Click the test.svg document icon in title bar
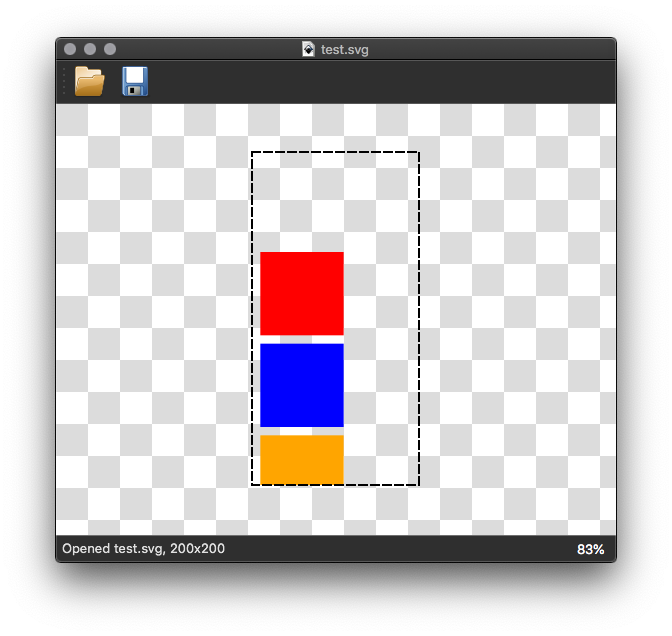The width and height of the screenshot is (672, 636). [308, 49]
